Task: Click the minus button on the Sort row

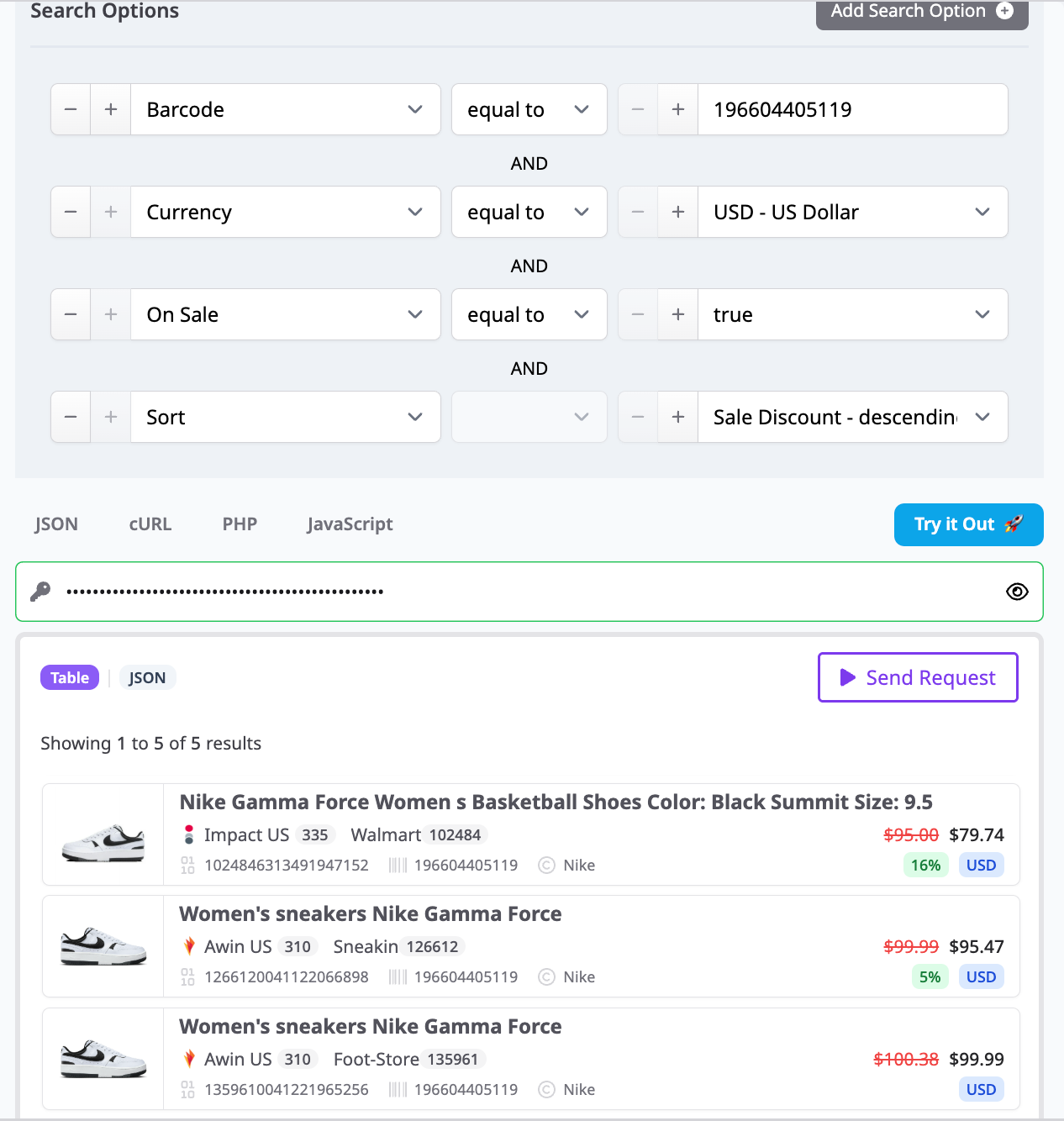Action: coord(71,417)
